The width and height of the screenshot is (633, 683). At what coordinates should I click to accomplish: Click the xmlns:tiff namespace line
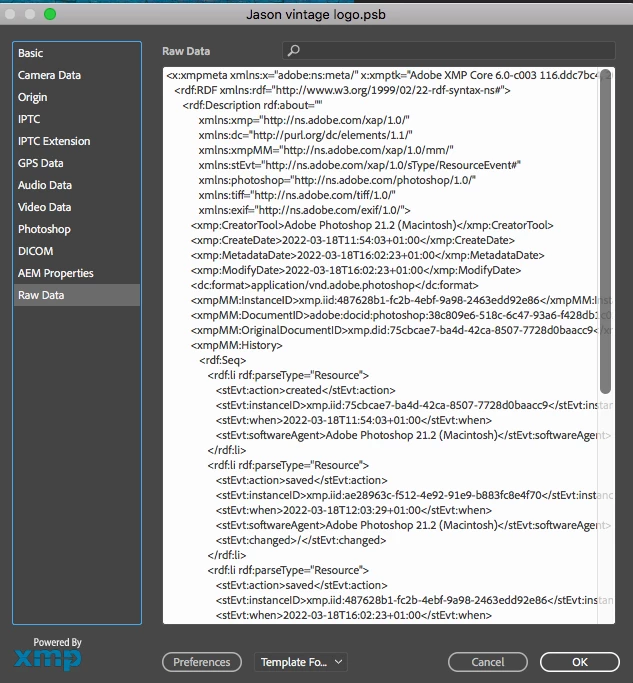(297, 195)
